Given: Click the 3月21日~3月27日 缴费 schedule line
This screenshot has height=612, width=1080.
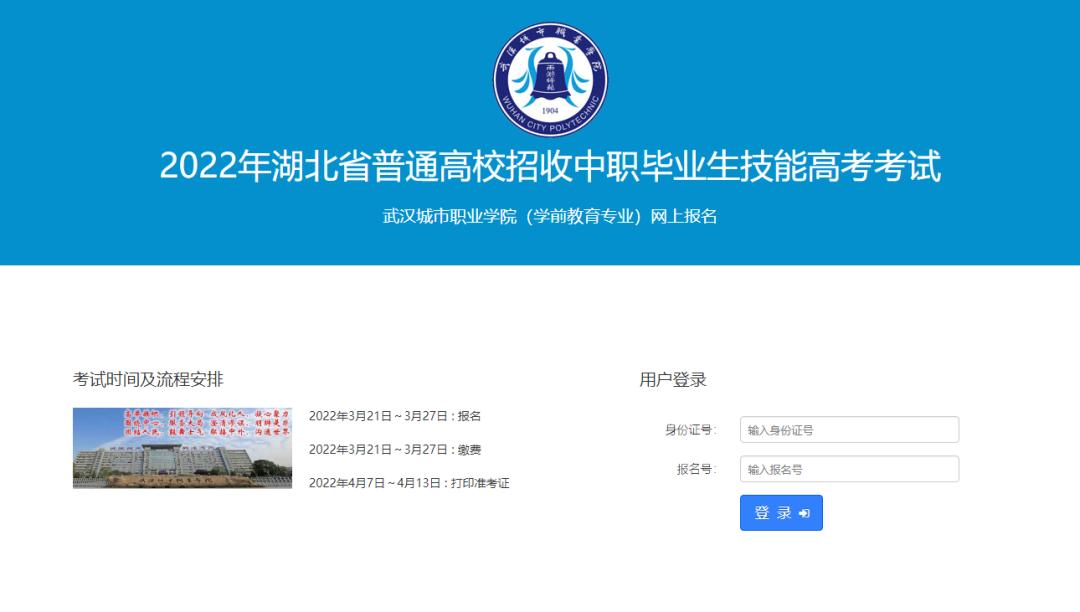Looking at the screenshot, I should pyautogui.click(x=395, y=449).
